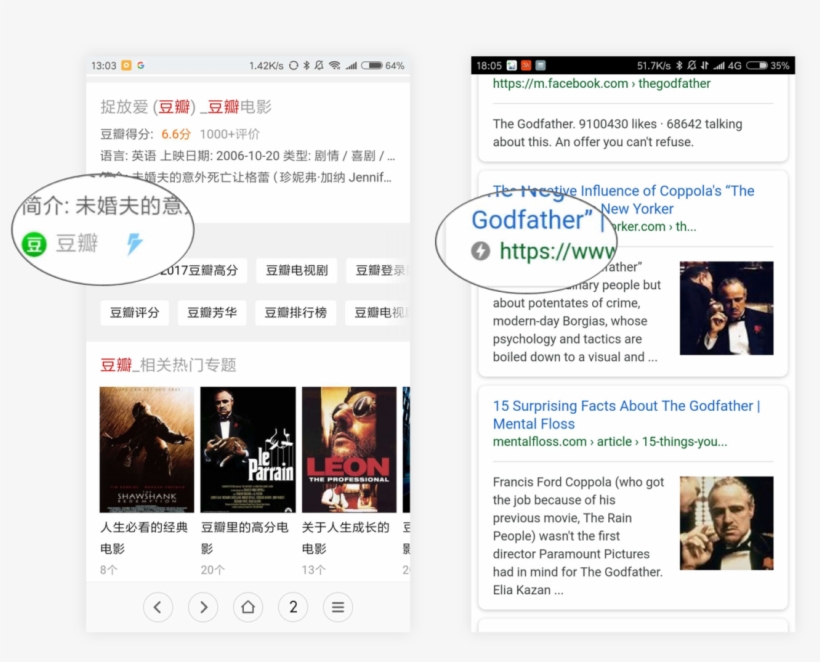Choose the 豆瓣排行榜 suggestion chip
The height and width of the screenshot is (662, 820).
(x=295, y=312)
